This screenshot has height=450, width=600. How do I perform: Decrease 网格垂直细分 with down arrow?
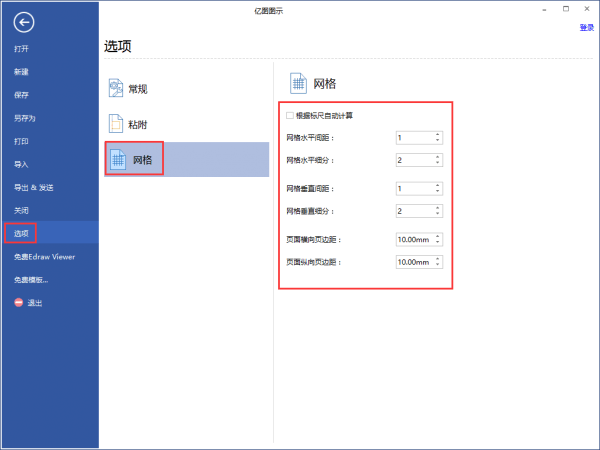[437, 214]
